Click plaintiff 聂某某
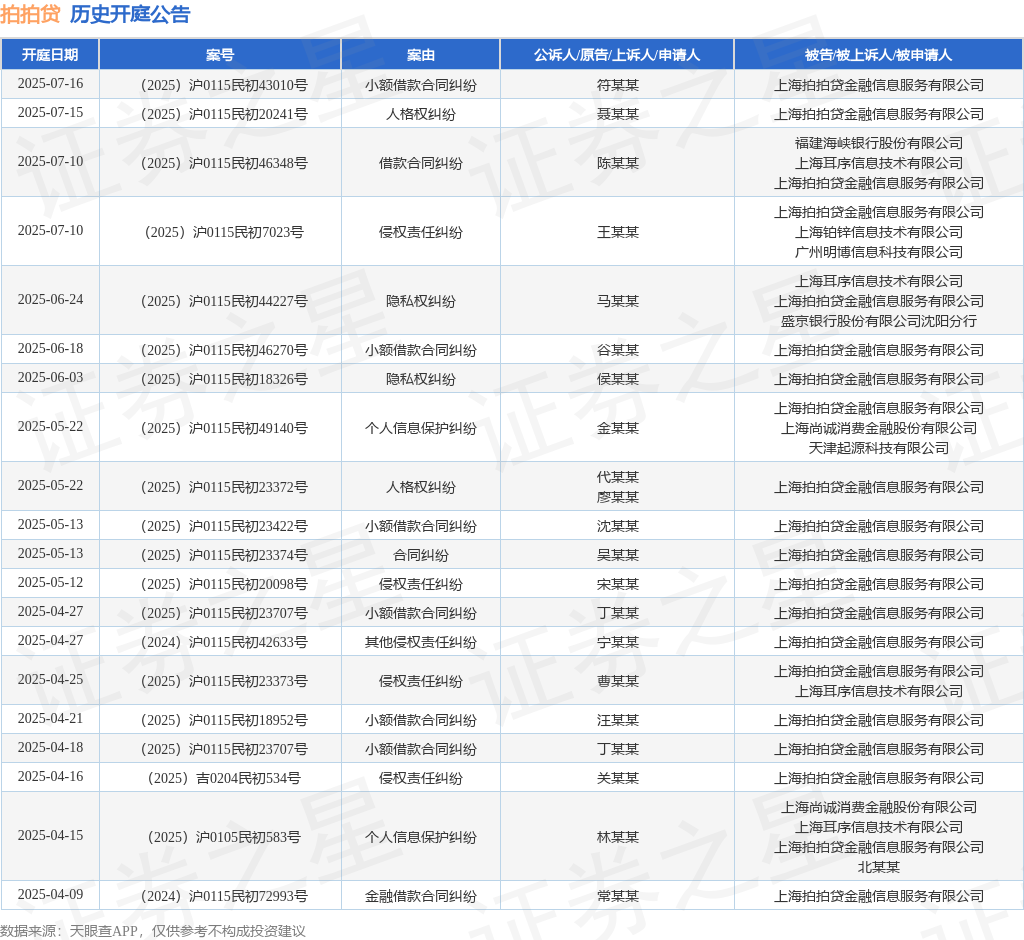The image size is (1024, 940). coord(618,114)
